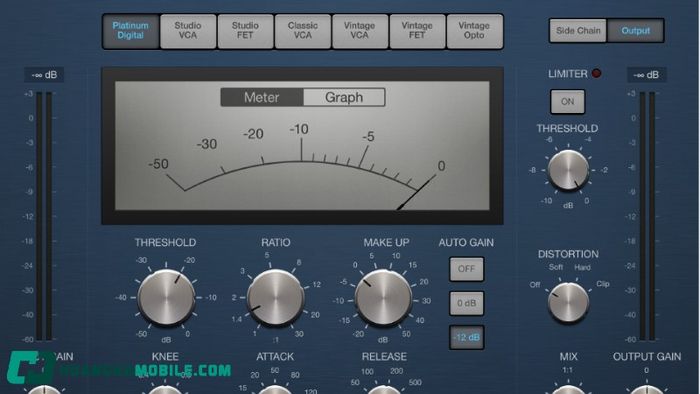Toggle the Limiter ON button
The image size is (700, 394).
click(567, 102)
